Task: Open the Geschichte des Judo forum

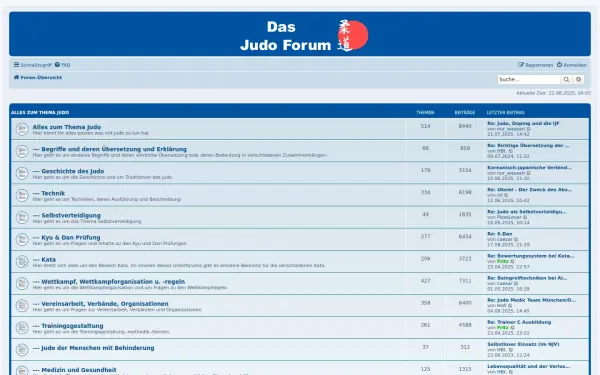Action: click(68, 171)
